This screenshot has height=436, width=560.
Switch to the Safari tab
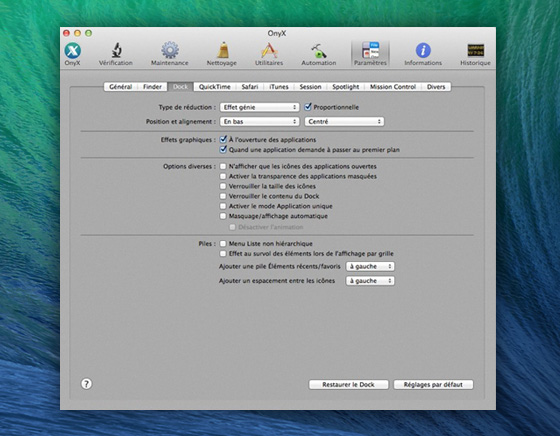250,87
